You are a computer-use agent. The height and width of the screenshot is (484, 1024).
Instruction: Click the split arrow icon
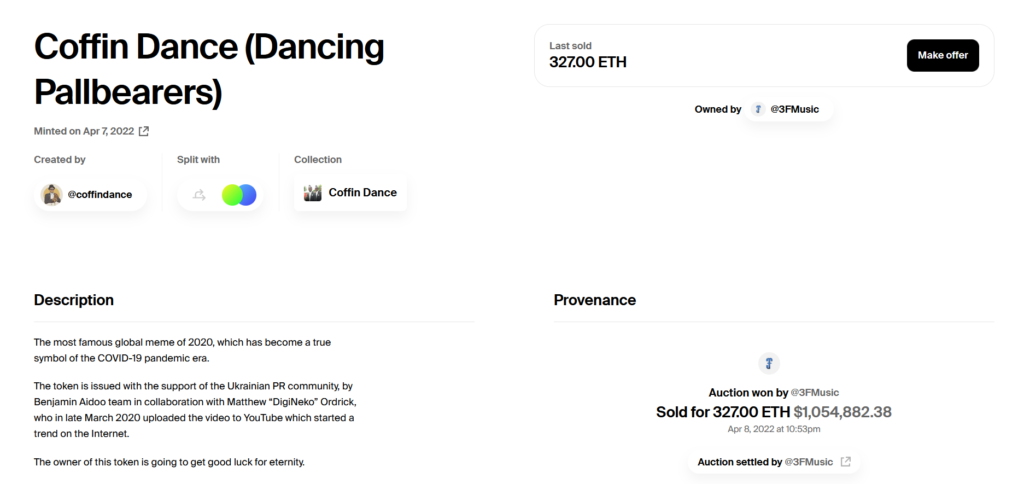[x=199, y=195]
